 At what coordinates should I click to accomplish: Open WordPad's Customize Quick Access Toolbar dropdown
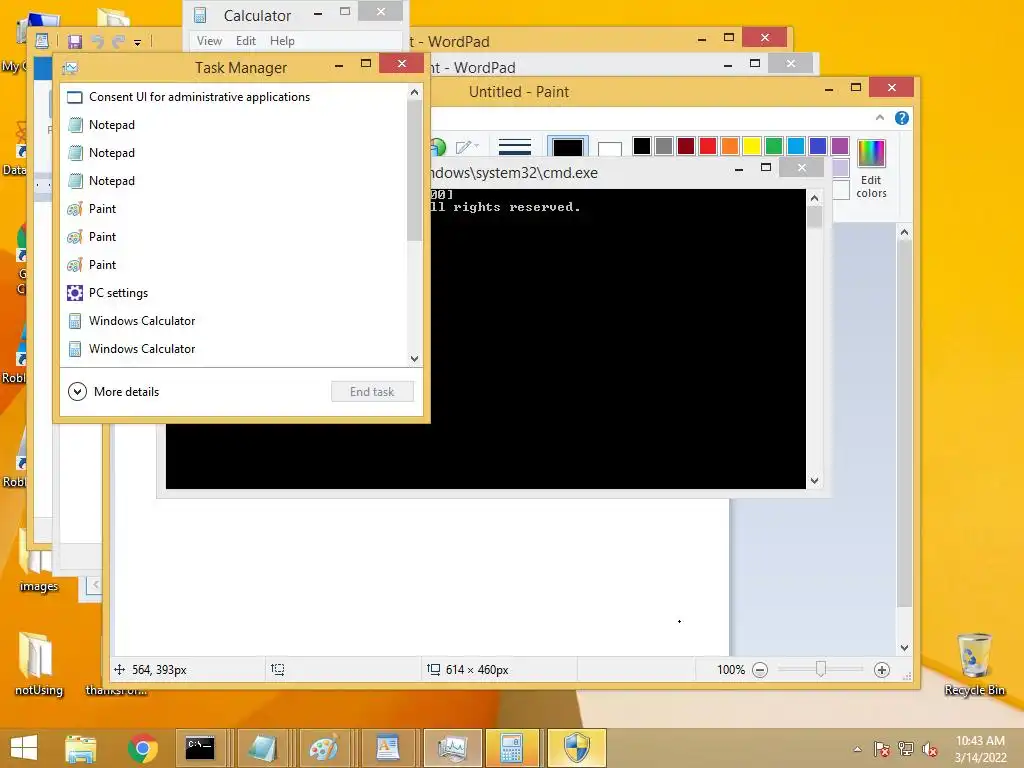[137, 42]
